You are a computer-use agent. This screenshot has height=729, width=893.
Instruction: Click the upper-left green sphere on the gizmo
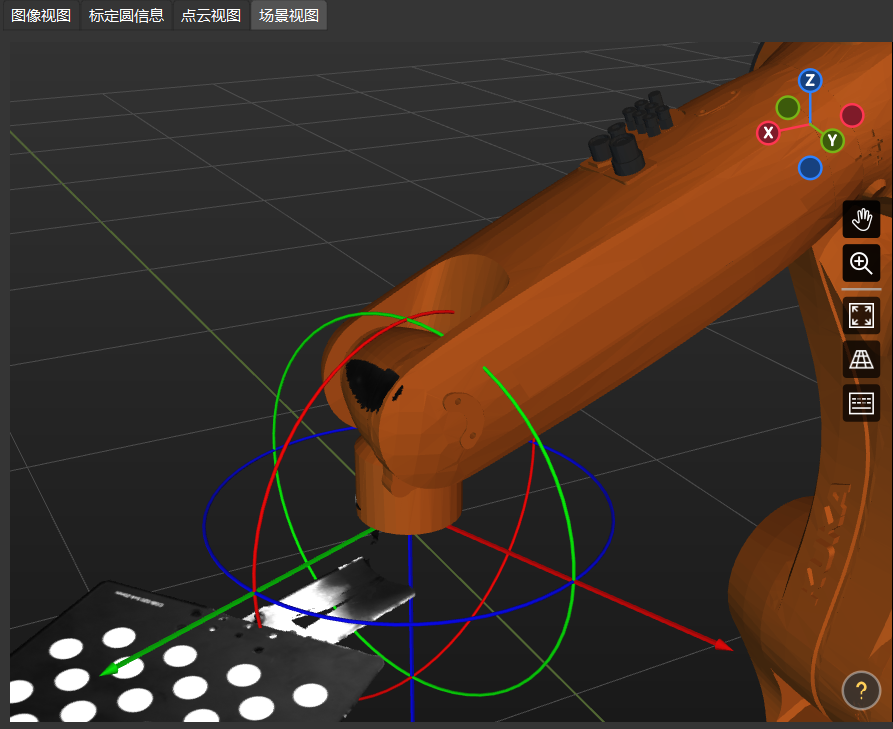coord(789,107)
